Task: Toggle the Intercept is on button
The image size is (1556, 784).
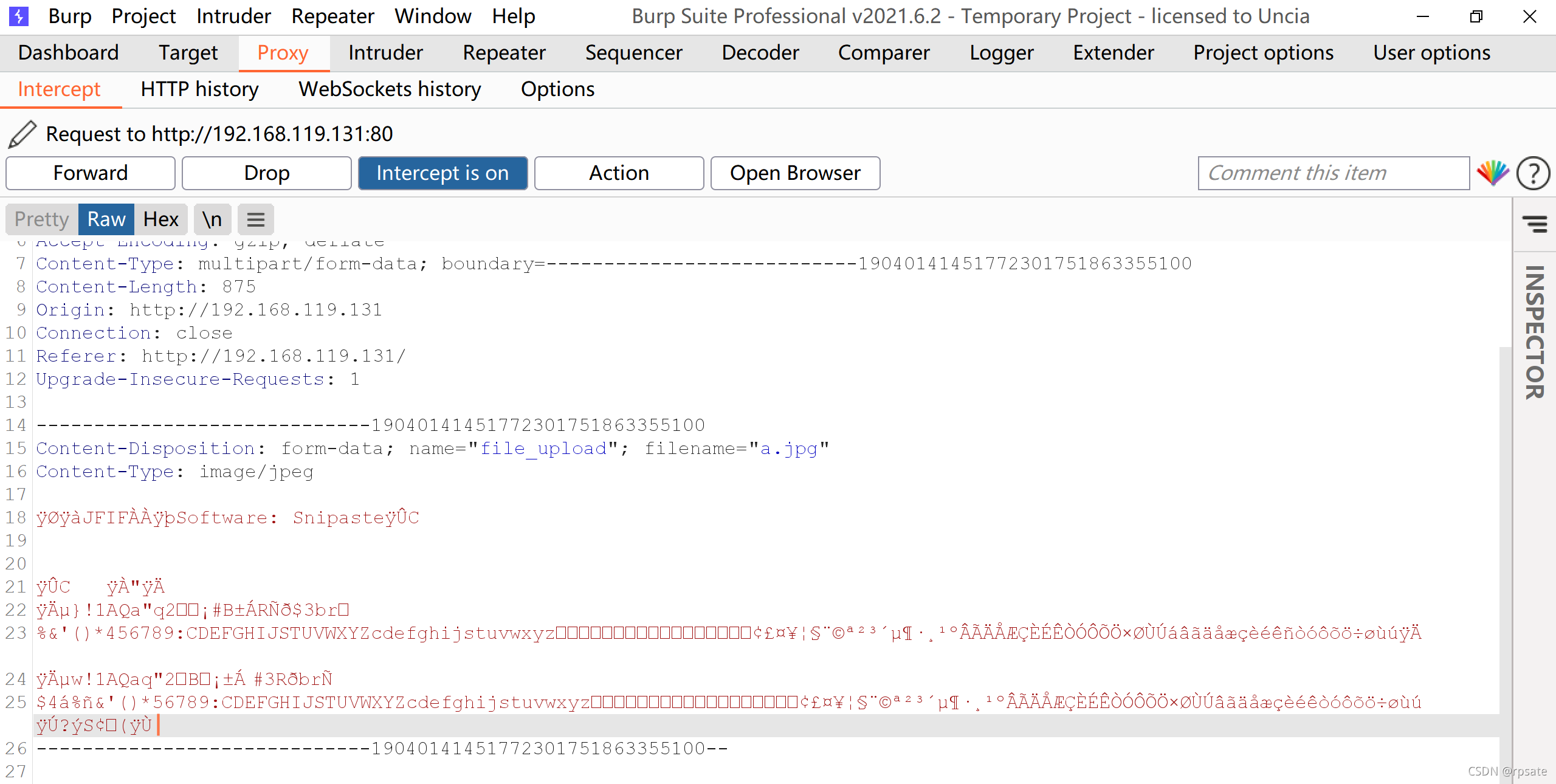Action: pos(442,173)
